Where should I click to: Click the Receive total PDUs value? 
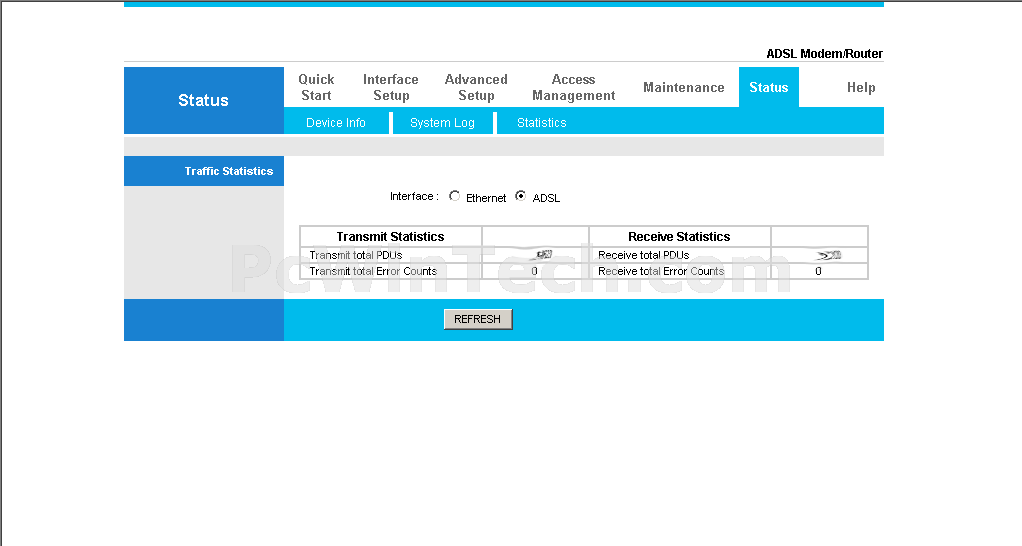tap(829, 255)
